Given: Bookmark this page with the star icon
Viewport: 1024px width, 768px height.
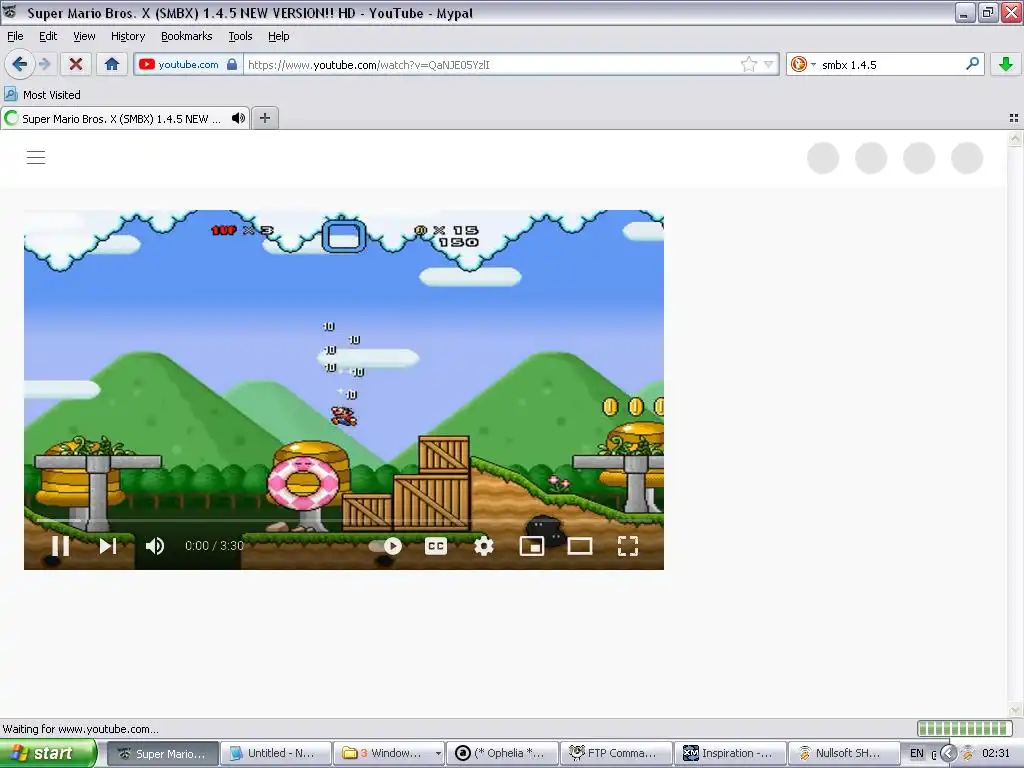Looking at the screenshot, I should (748, 64).
